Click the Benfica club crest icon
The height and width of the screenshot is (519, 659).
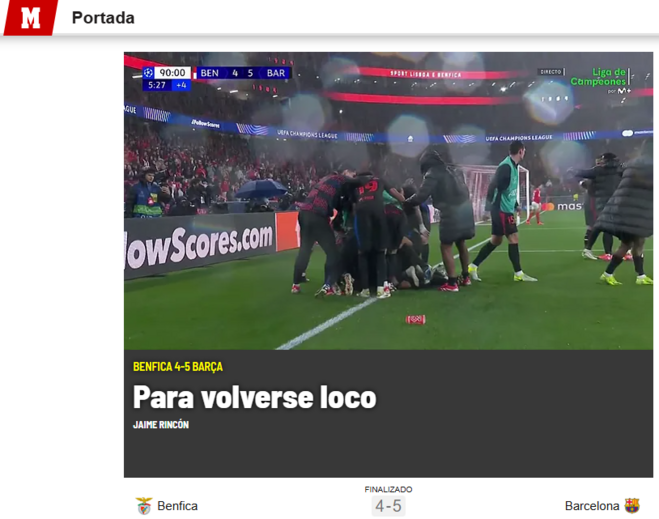coord(144,506)
